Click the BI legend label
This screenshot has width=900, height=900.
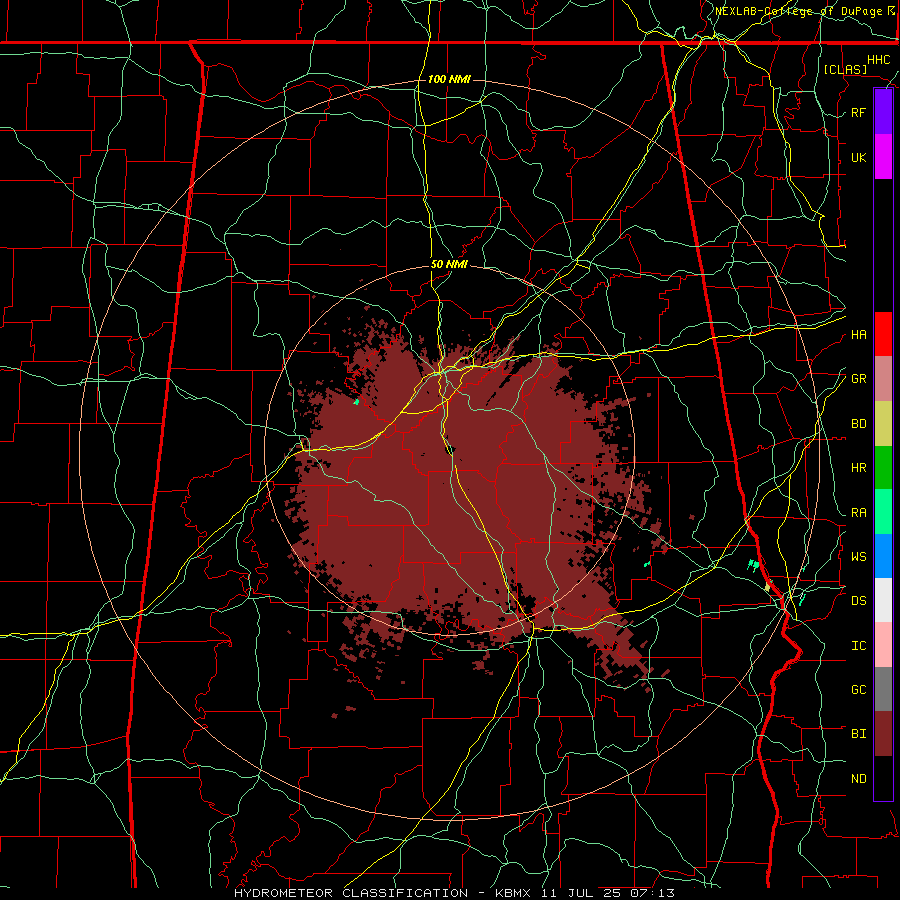(858, 734)
